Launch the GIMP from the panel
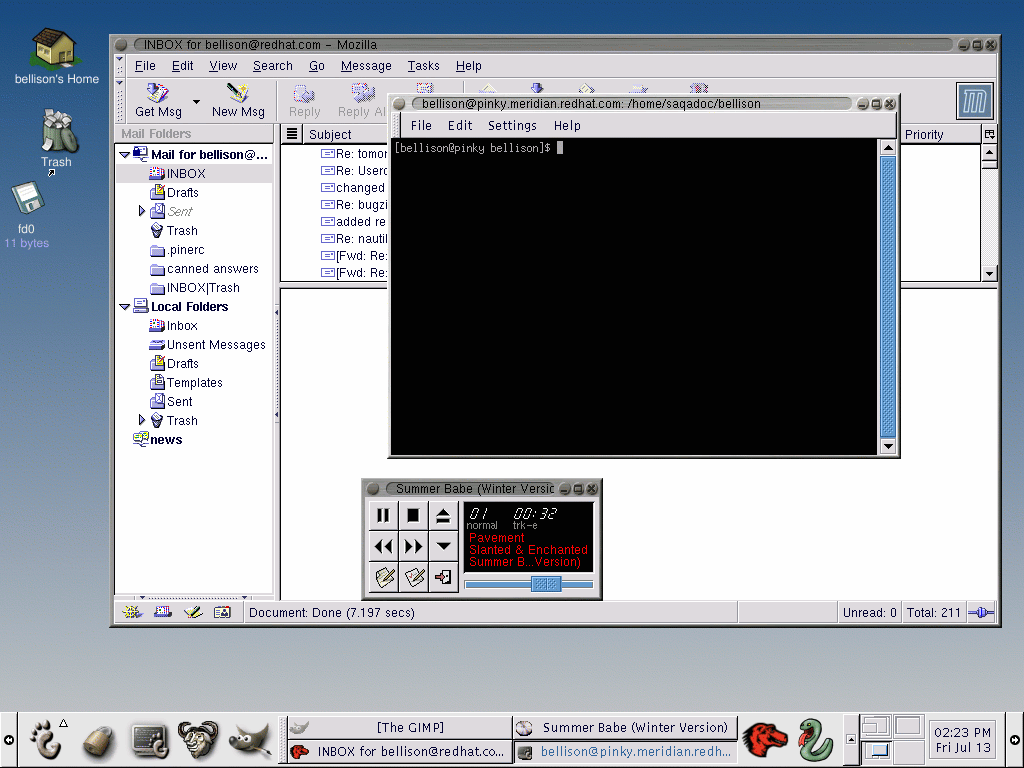 (x=250, y=740)
